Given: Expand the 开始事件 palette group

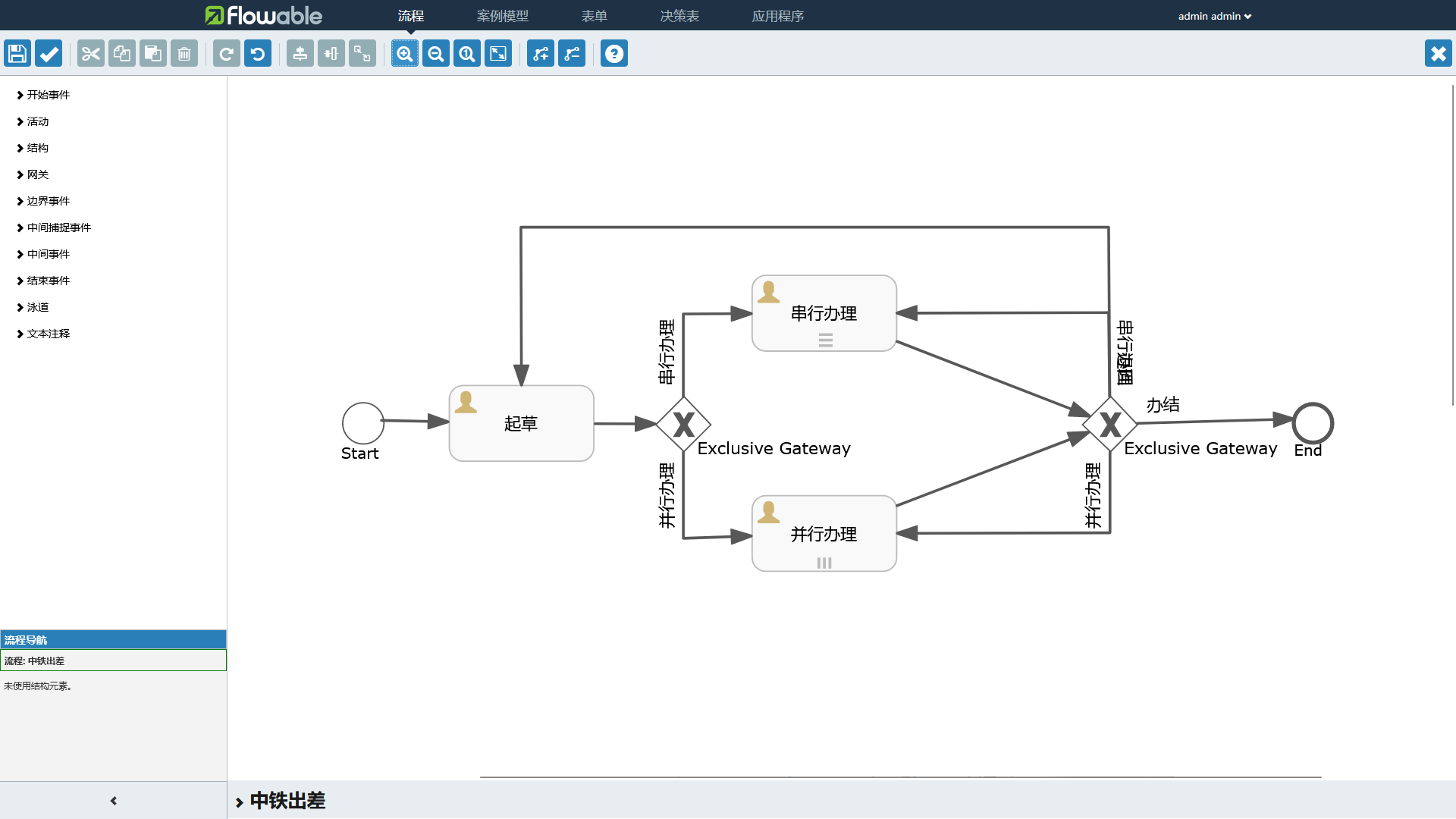Looking at the screenshot, I should pos(48,95).
